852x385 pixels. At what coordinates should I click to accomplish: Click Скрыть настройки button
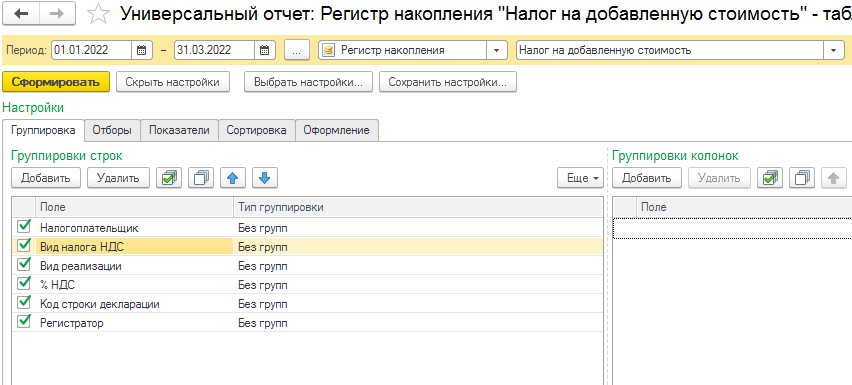coord(173,82)
